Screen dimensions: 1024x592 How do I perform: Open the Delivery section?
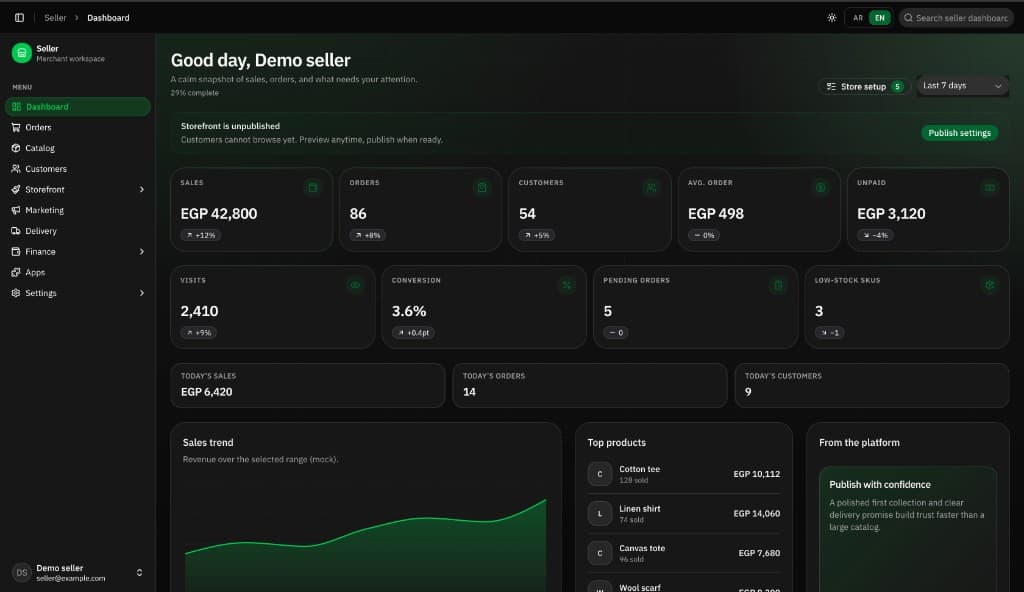[78, 231]
